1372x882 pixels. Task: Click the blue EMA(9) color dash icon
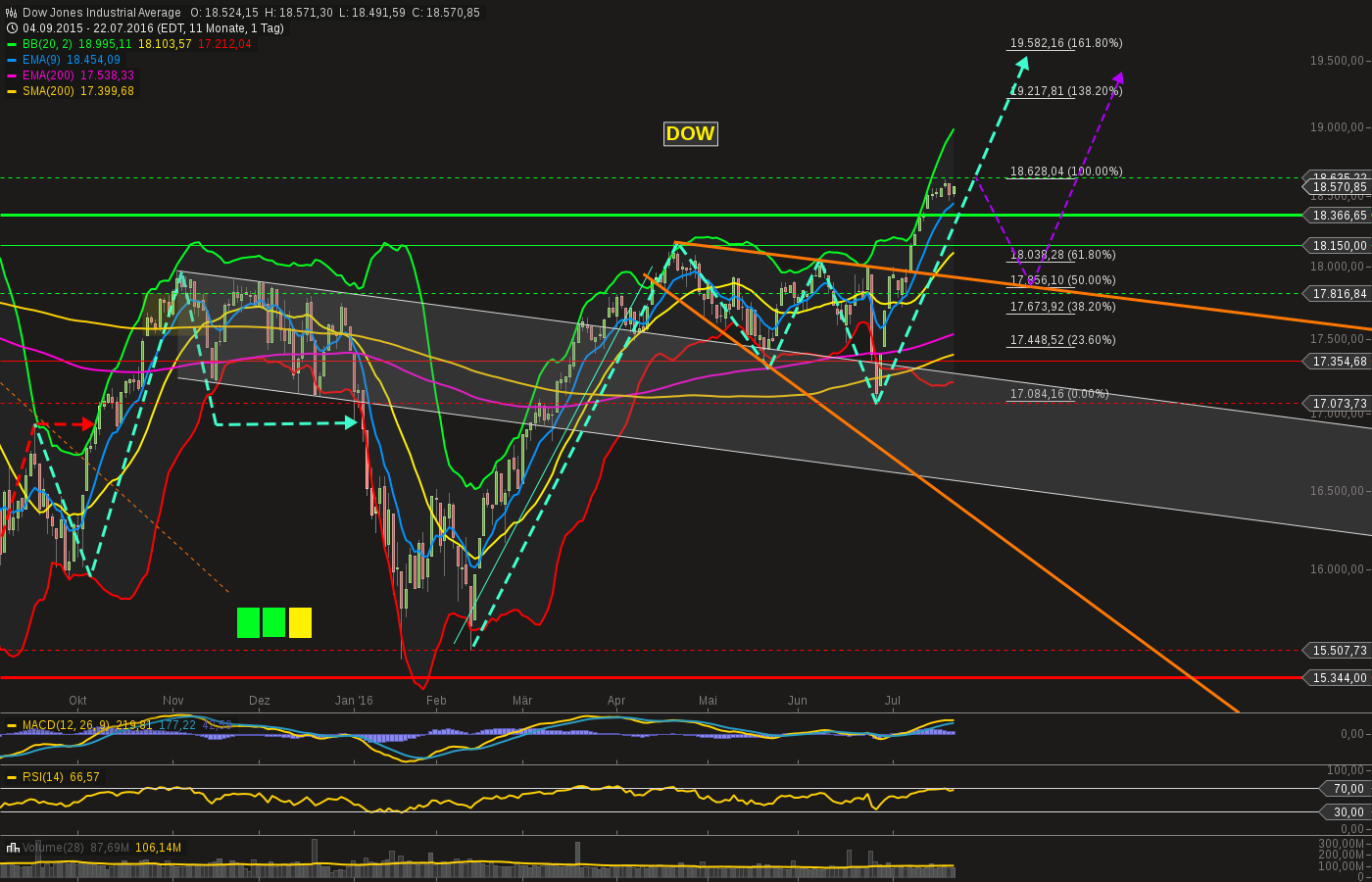click(x=11, y=60)
